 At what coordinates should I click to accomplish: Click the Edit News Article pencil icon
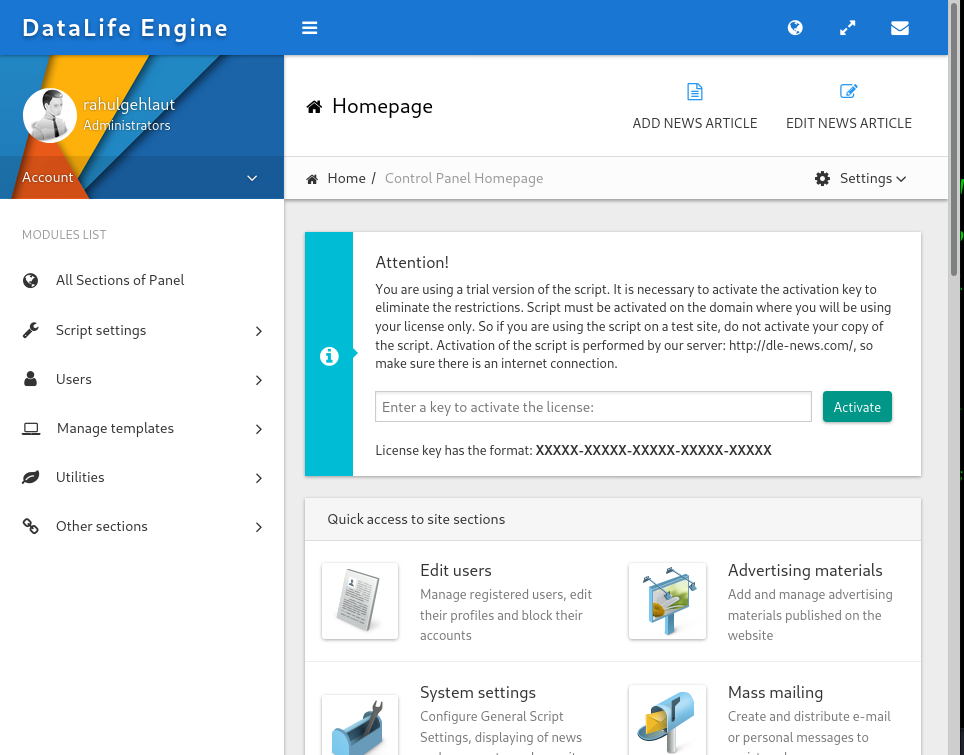[x=848, y=91]
